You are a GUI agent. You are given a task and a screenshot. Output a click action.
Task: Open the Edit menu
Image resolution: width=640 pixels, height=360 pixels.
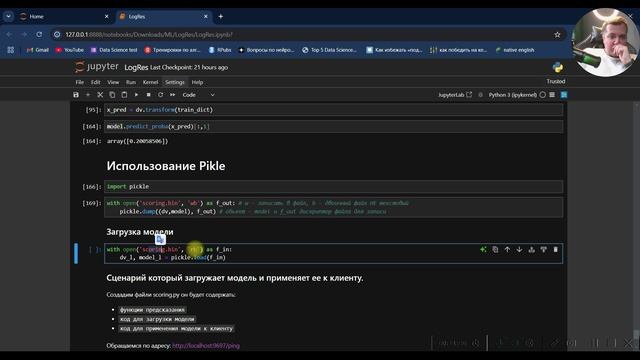coord(96,82)
